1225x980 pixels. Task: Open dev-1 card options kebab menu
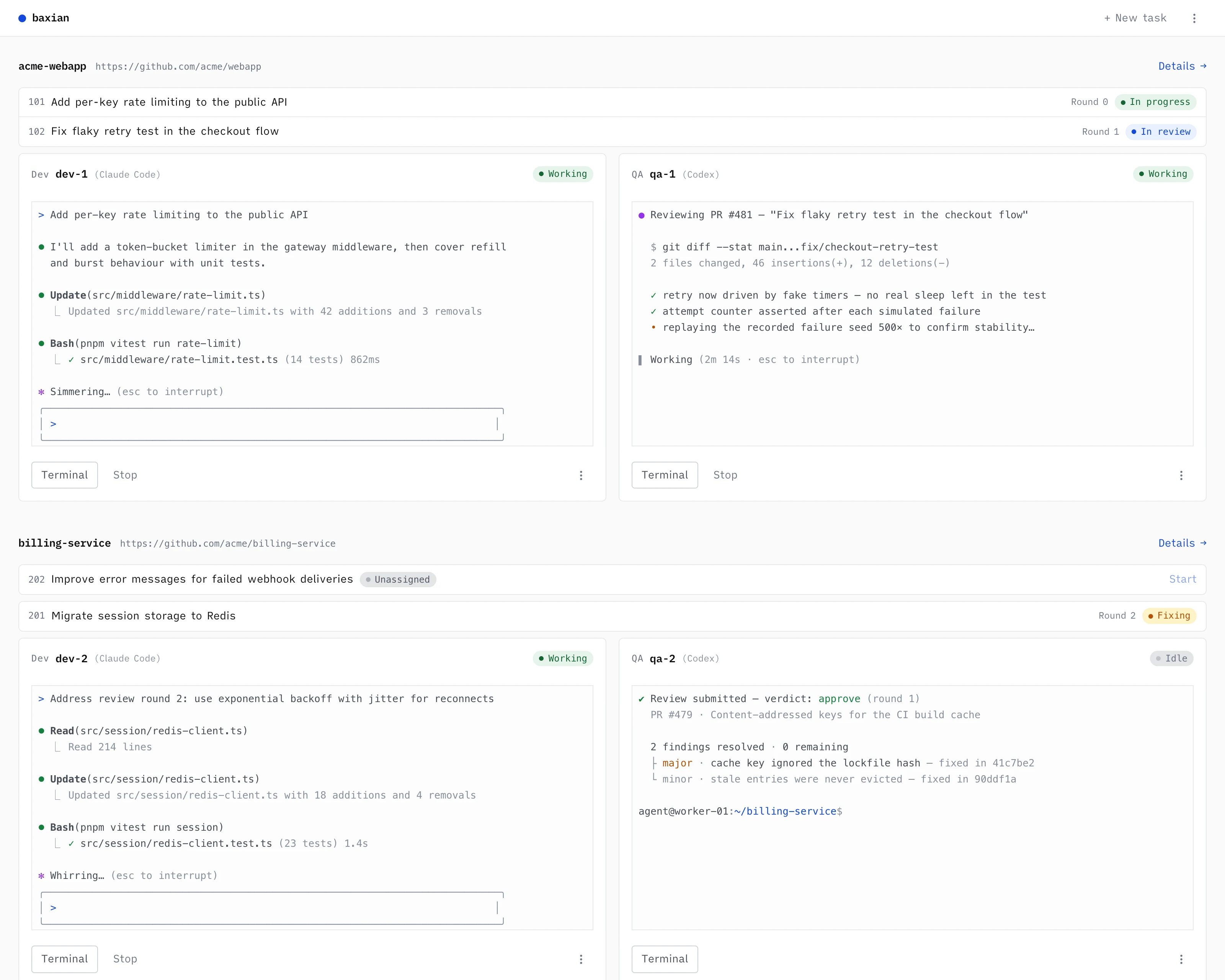pyautogui.click(x=581, y=475)
